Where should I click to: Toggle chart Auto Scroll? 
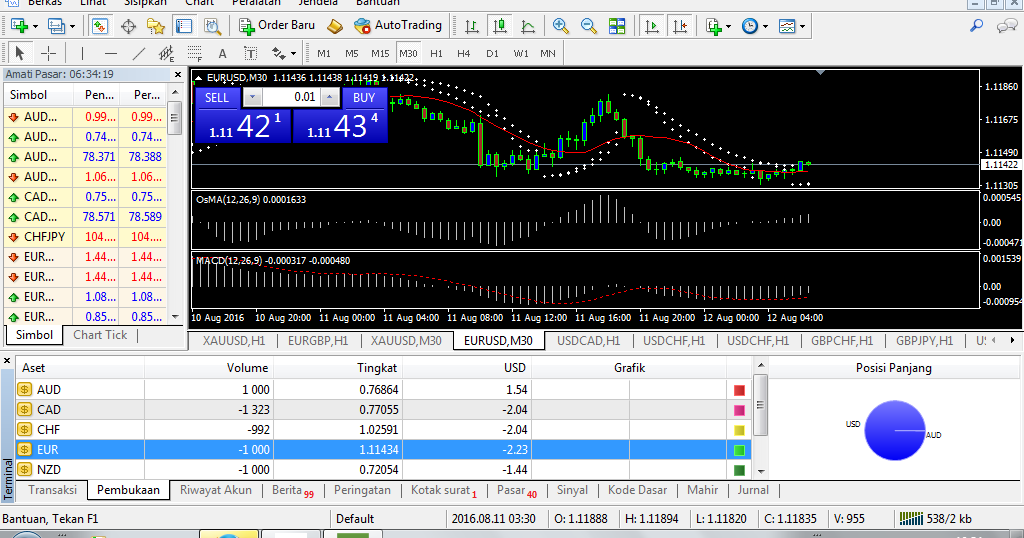click(652, 26)
